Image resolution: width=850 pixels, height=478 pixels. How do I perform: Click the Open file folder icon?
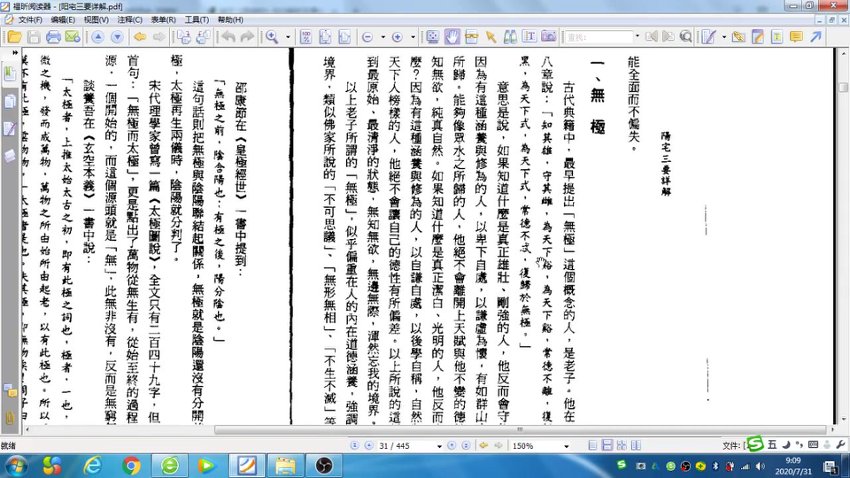15,37
